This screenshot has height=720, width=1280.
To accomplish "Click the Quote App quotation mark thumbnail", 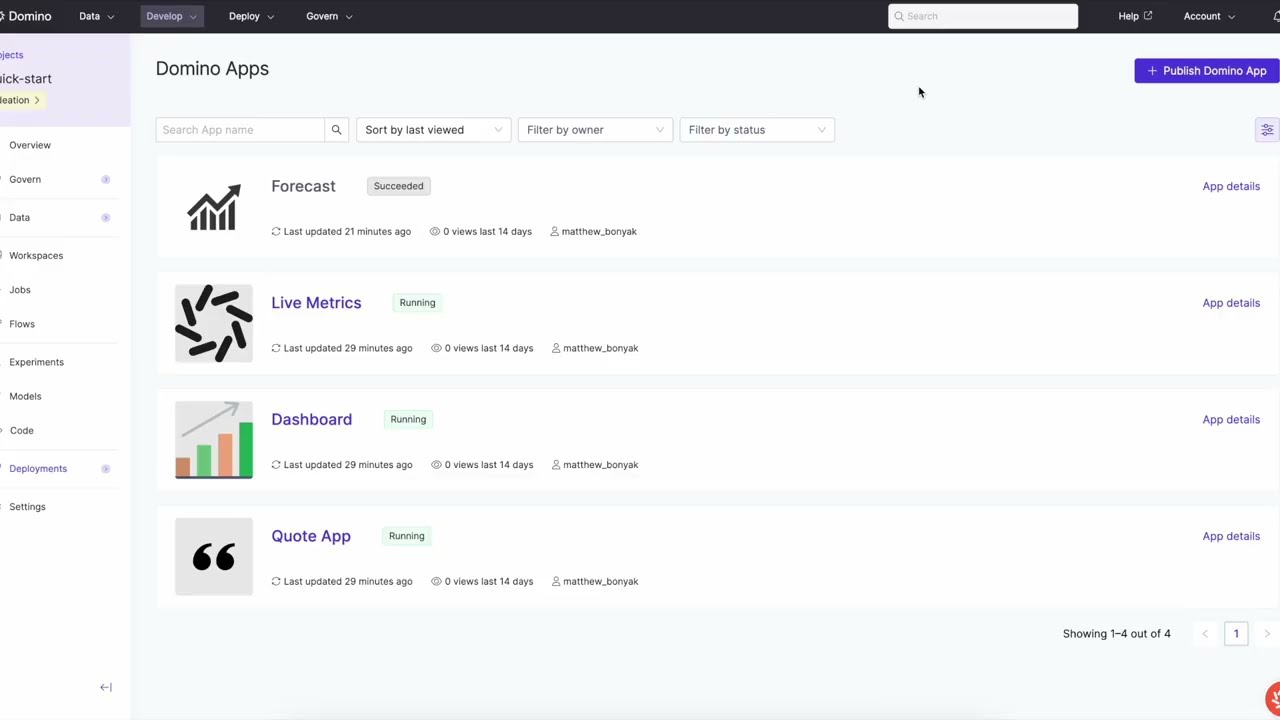I will tap(214, 557).
